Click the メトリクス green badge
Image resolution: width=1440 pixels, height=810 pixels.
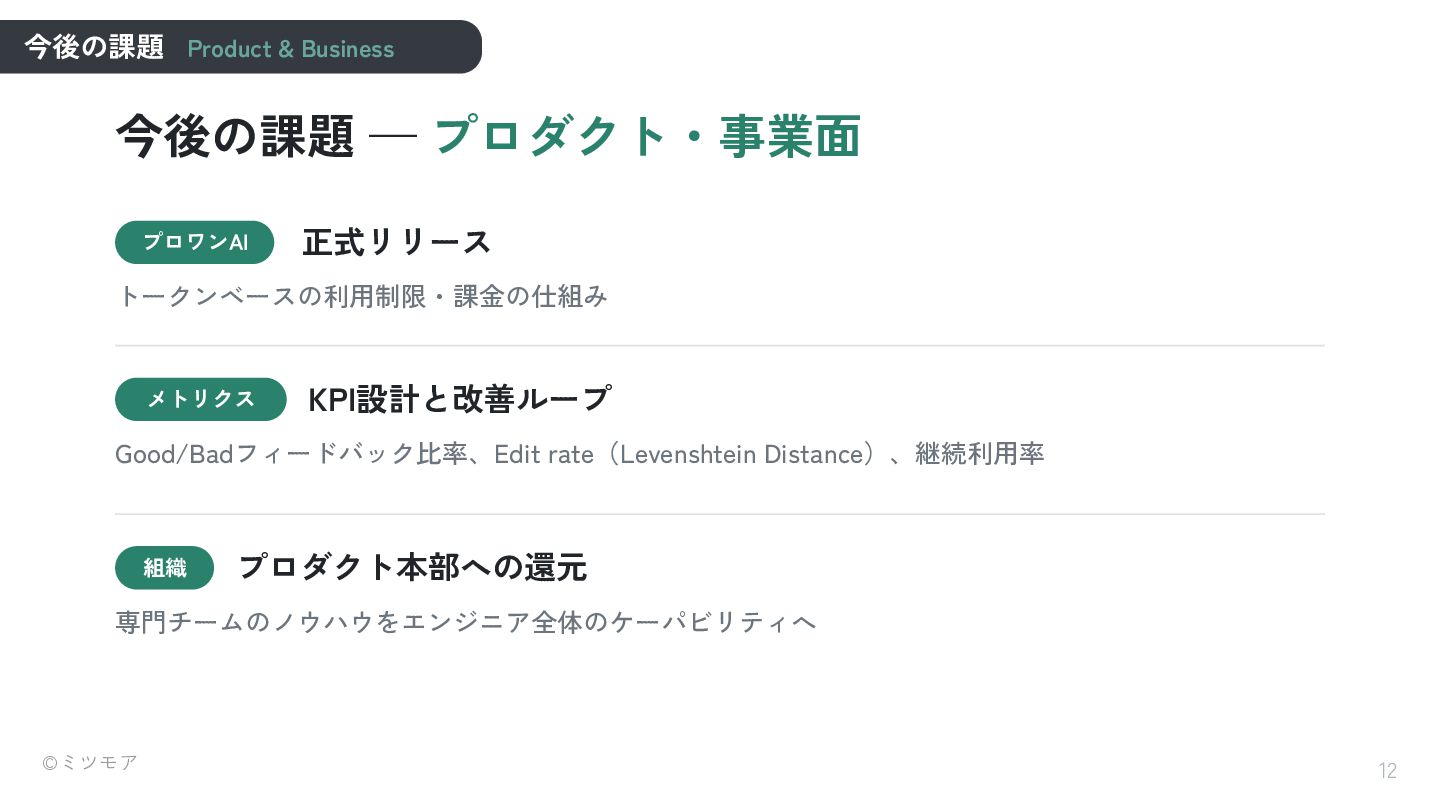coord(201,399)
